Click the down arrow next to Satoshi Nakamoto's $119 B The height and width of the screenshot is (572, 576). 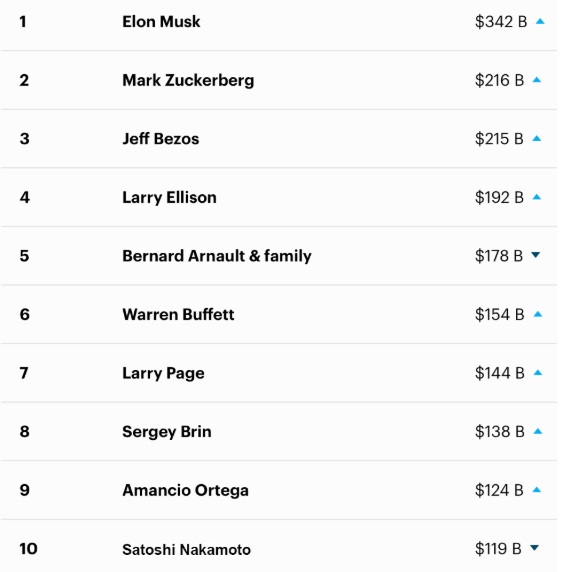click(534, 548)
